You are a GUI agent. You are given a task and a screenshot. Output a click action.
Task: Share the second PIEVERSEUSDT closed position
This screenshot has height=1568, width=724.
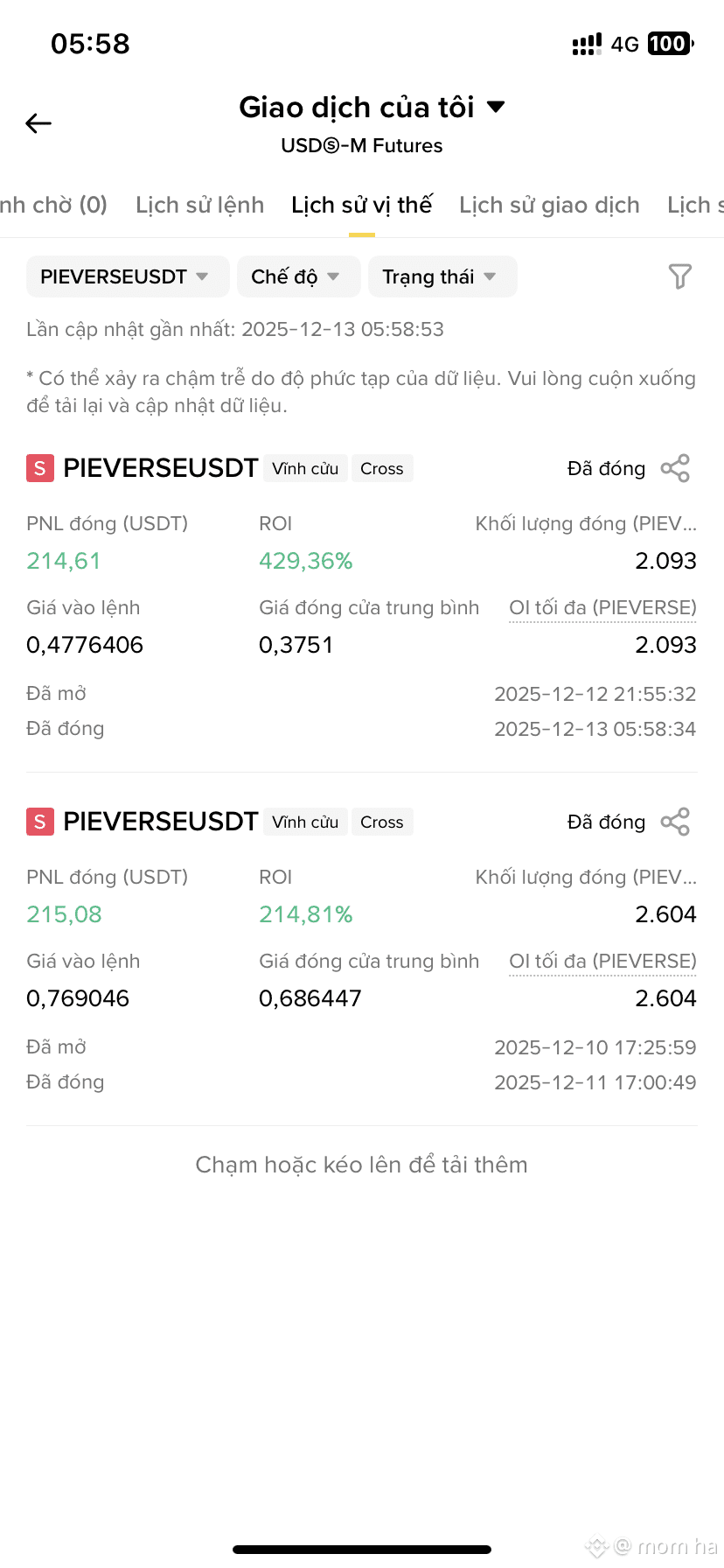[x=675, y=822]
